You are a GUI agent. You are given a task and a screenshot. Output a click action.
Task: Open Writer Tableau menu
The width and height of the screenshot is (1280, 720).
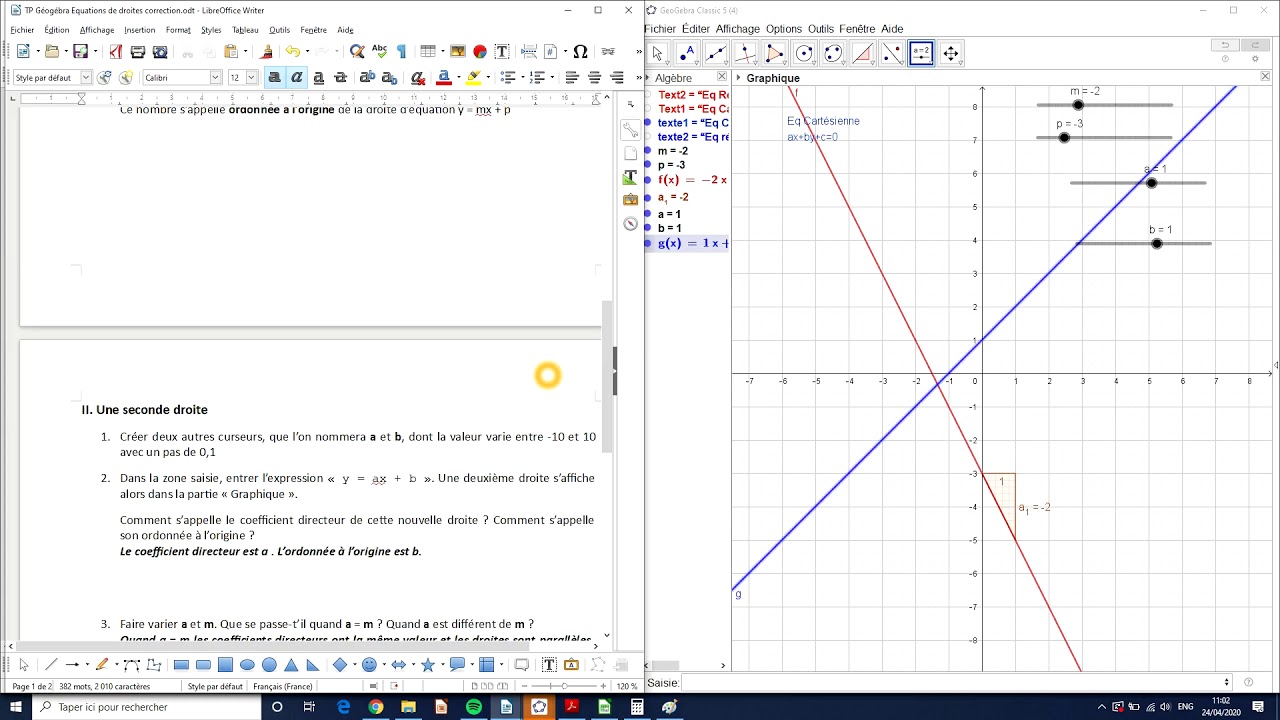click(245, 30)
